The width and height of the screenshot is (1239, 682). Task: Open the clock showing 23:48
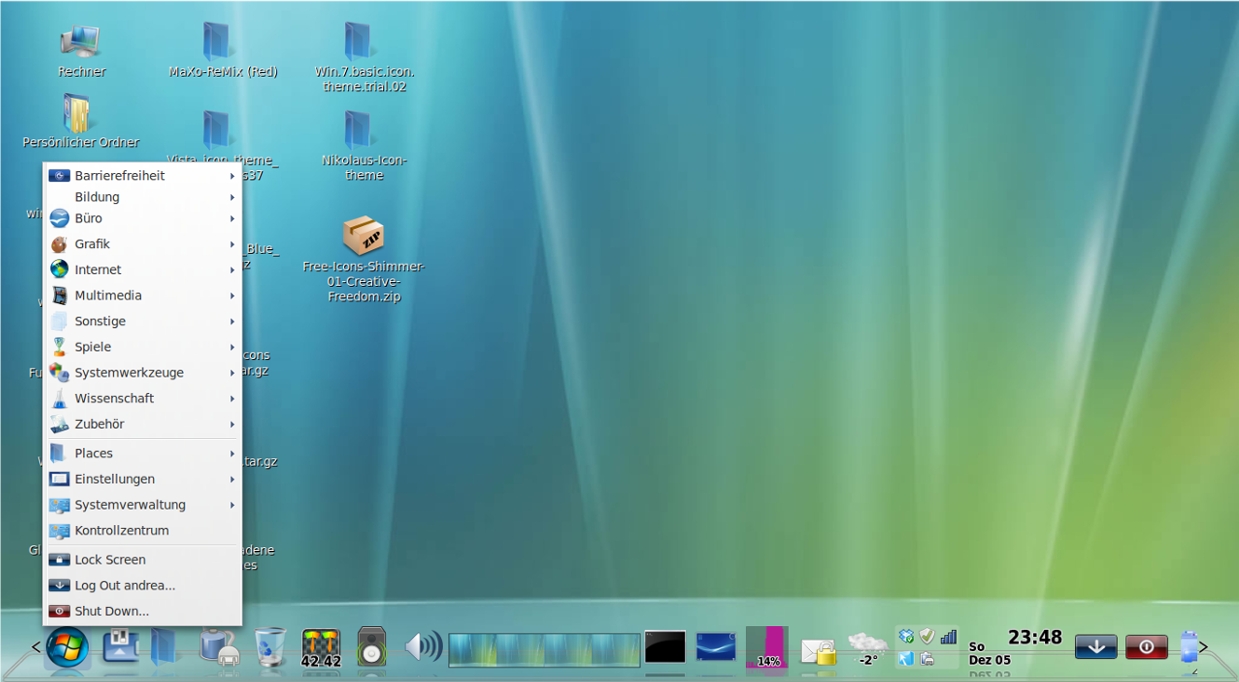point(1035,637)
